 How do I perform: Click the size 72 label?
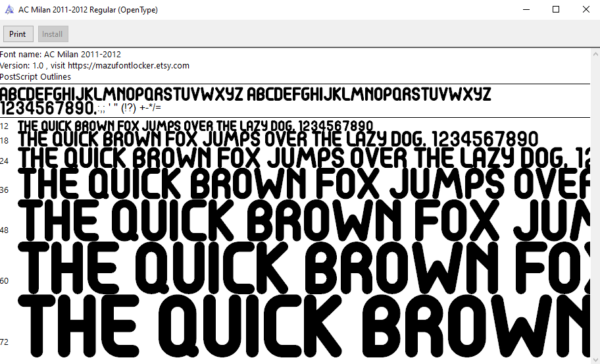pyautogui.click(x=4, y=342)
